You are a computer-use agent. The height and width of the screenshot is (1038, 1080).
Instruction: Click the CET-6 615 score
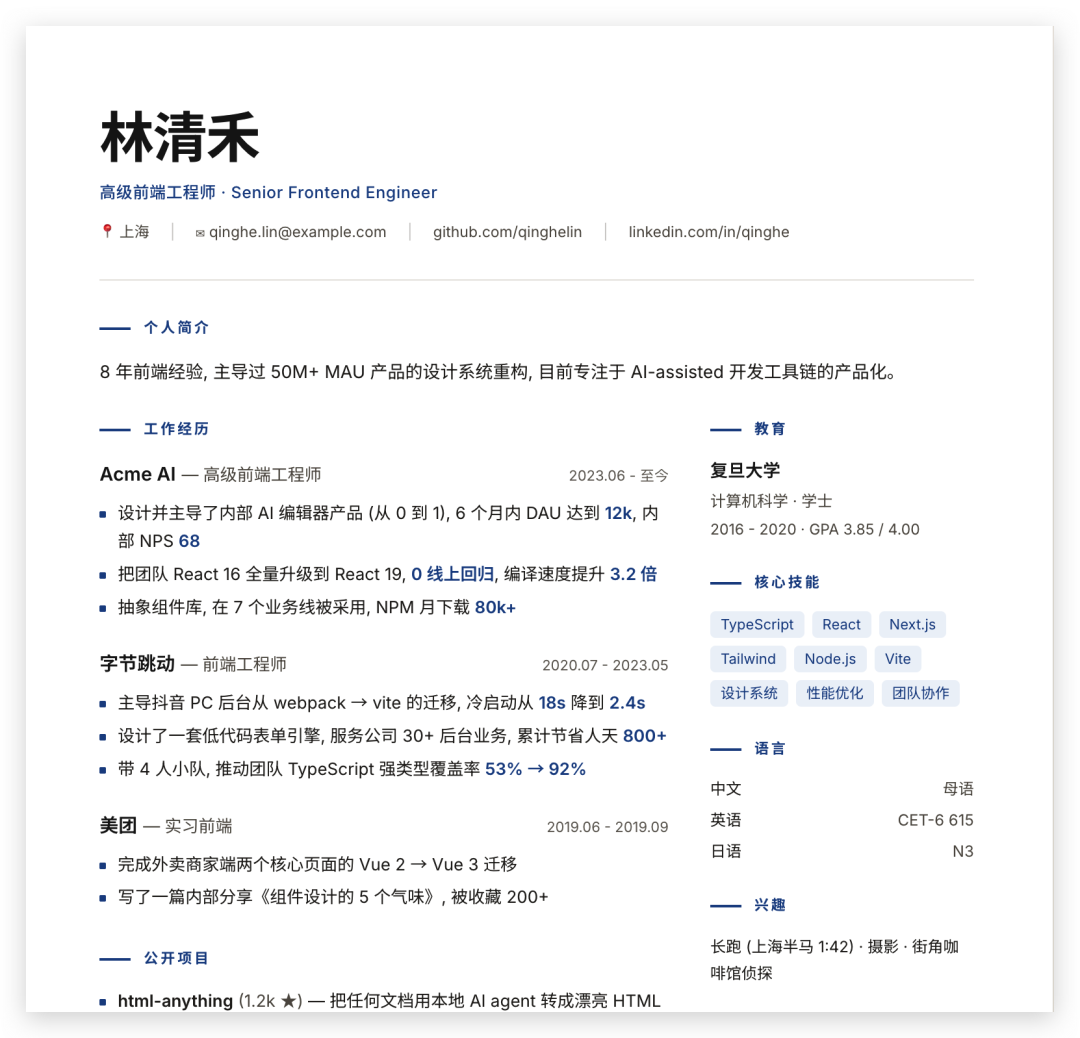pos(935,820)
